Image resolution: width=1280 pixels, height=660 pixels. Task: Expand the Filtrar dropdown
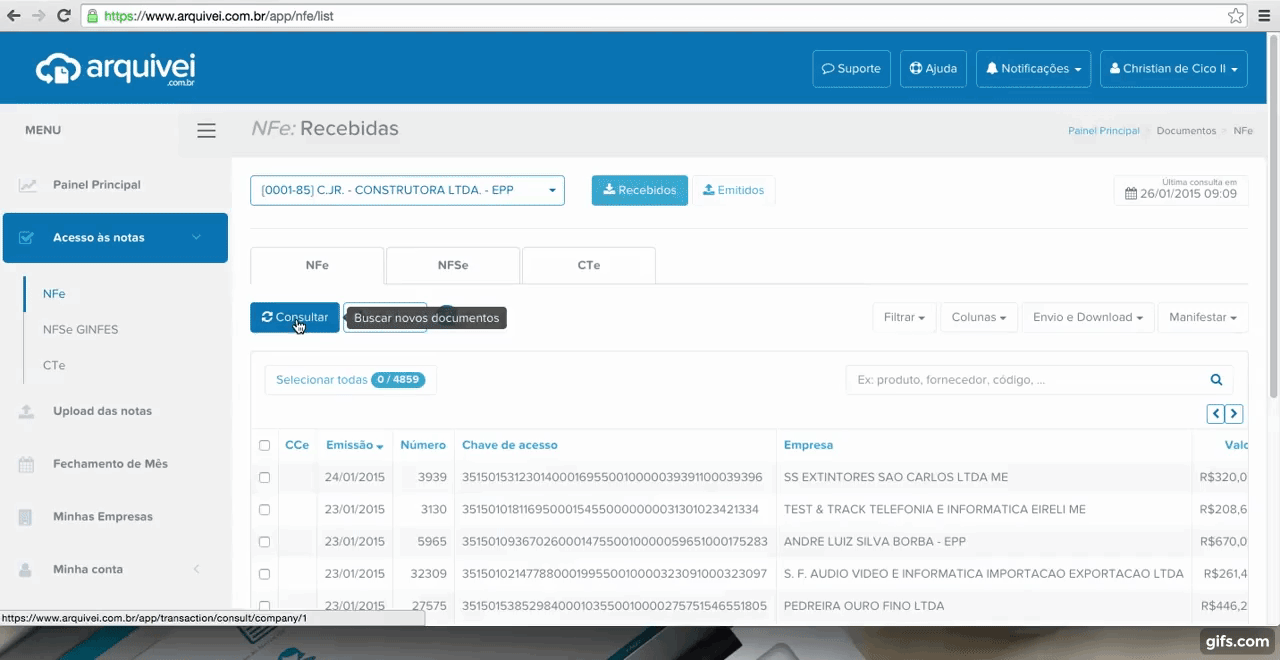(904, 317)
